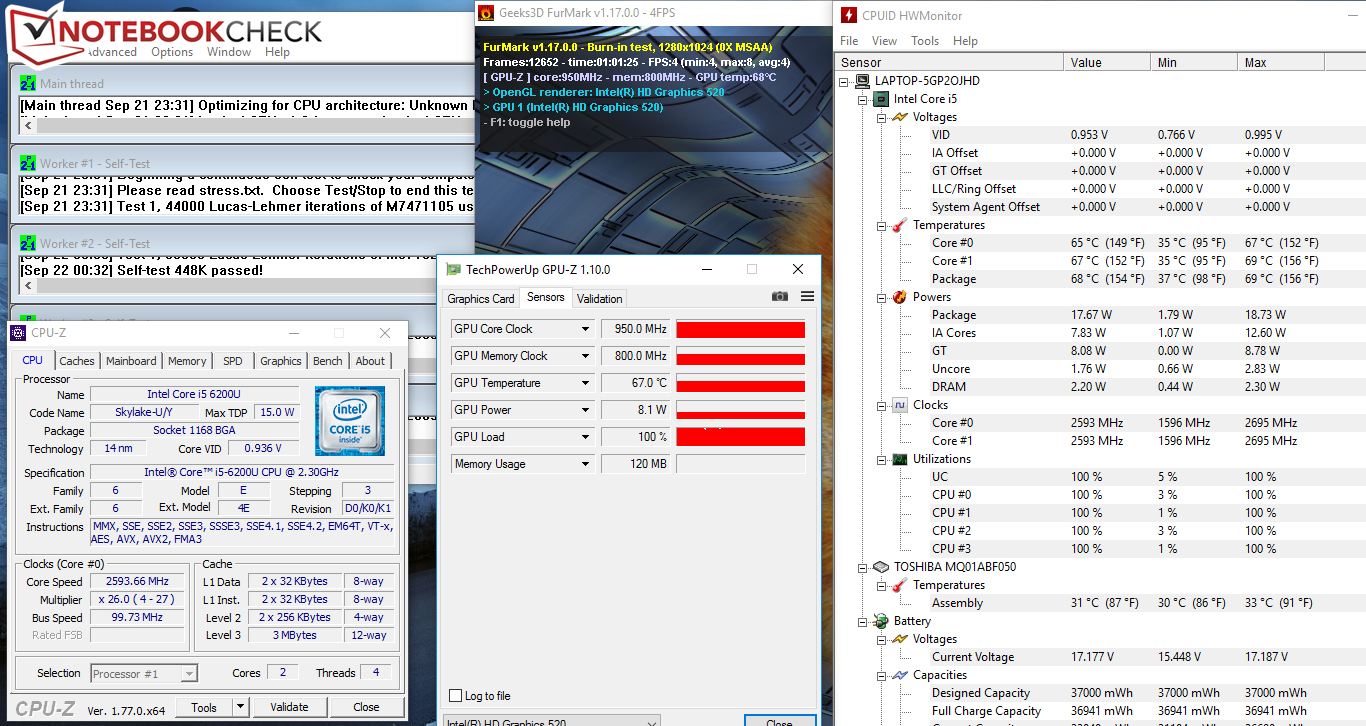
Task: Click the Voltages icon under Intel Core i5
Action: coord(899,117)
